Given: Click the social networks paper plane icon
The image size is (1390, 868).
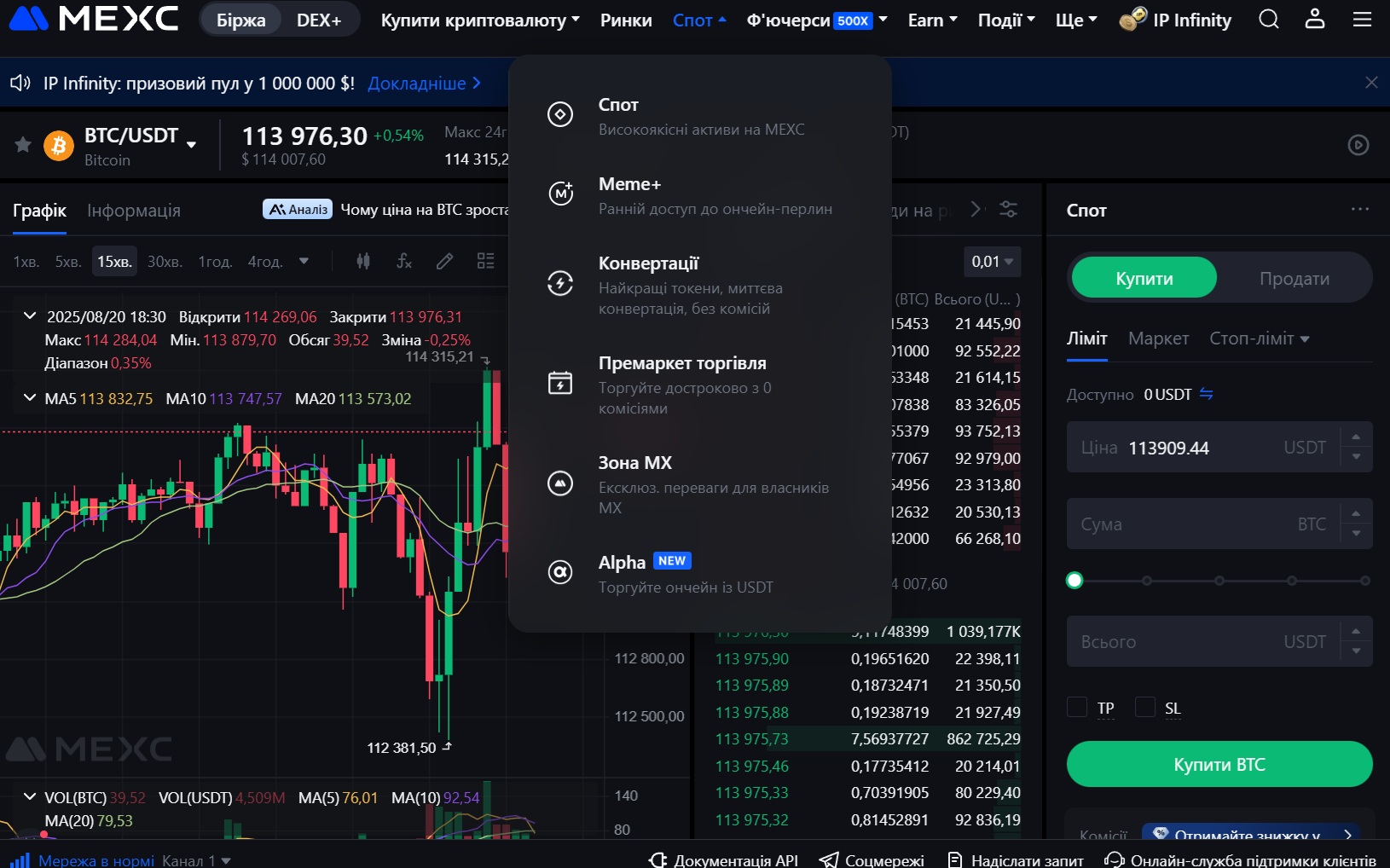Looking at the screenshot, I should point(828,860).
